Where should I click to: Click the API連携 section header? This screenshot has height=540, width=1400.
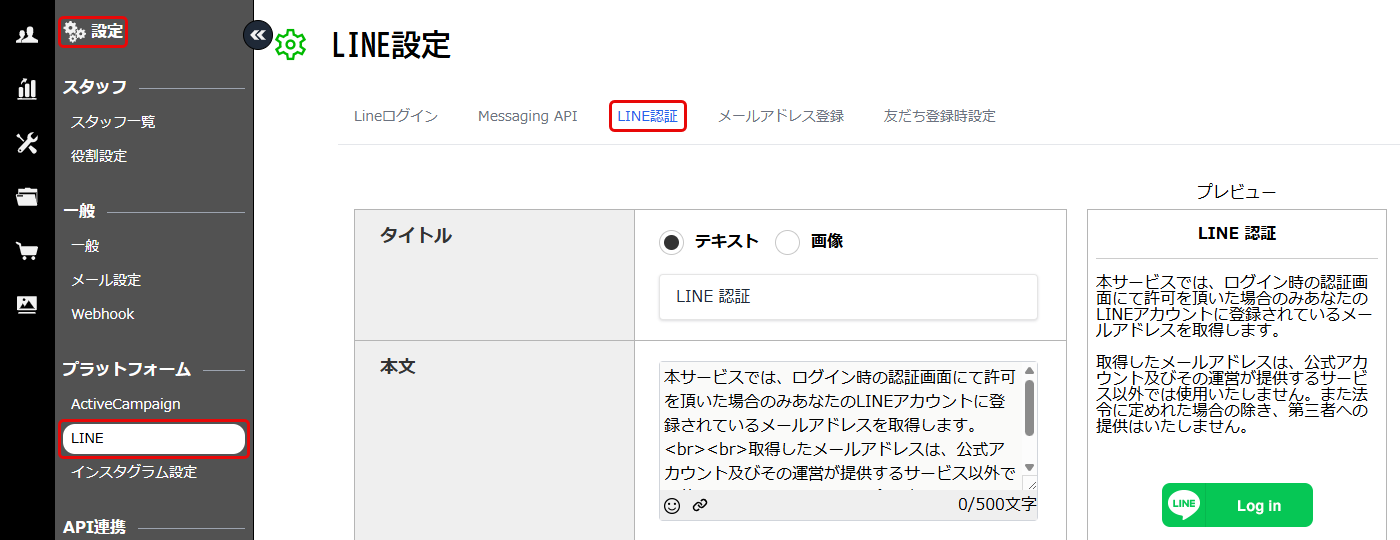click(94, 527)
